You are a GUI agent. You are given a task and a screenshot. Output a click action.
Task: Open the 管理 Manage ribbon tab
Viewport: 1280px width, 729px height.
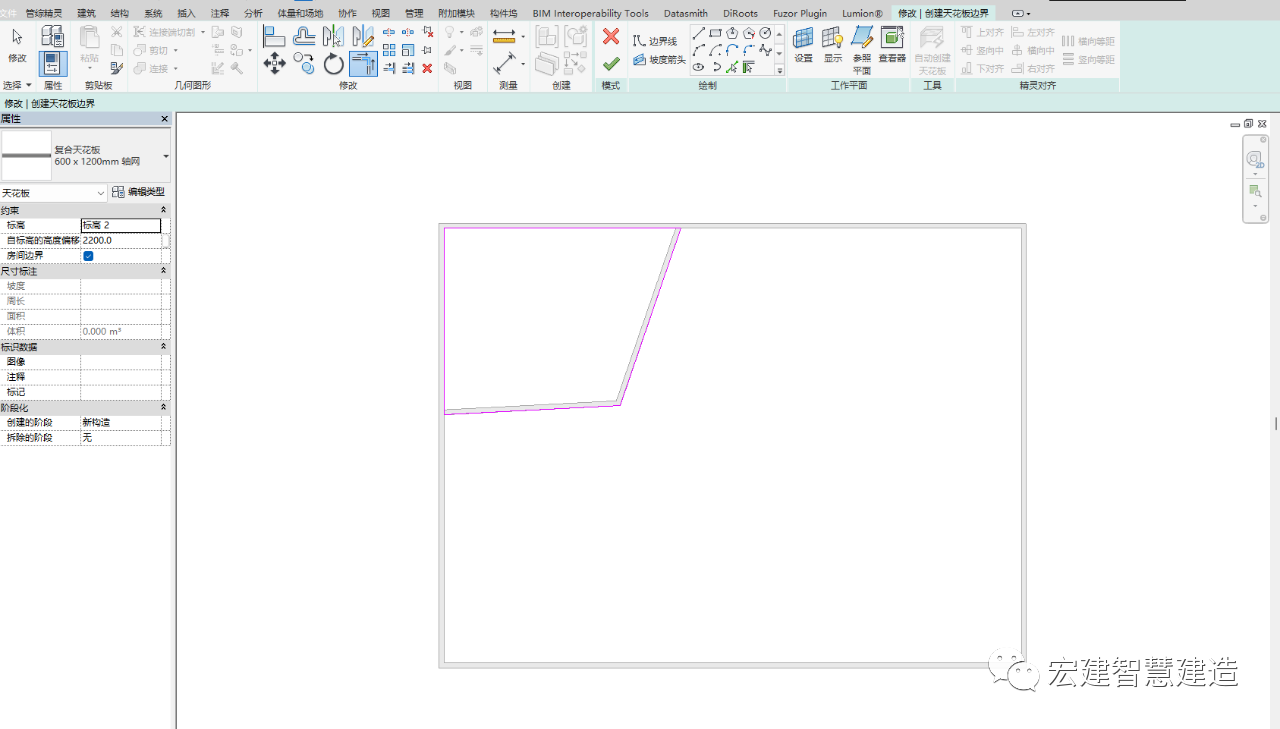[x=414, y=13]
